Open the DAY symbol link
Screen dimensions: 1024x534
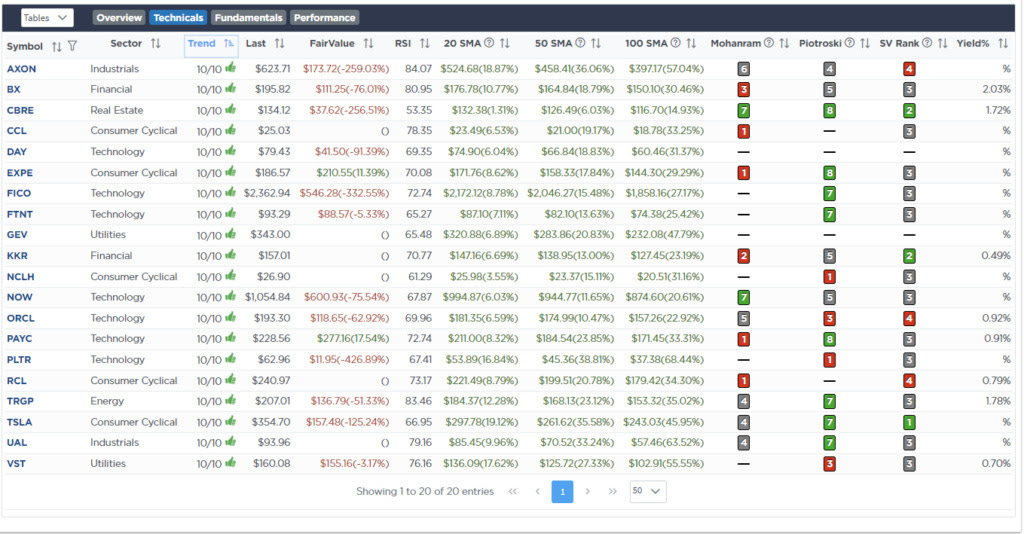coord(17,151)
